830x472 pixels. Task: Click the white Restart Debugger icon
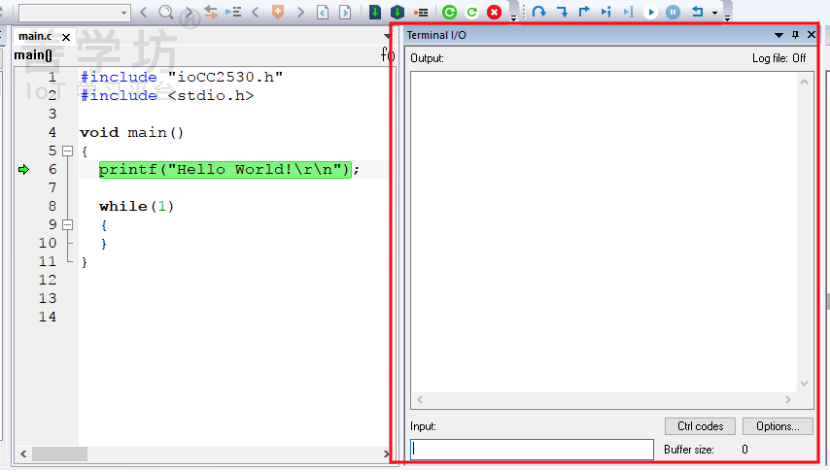click(472, 12)
